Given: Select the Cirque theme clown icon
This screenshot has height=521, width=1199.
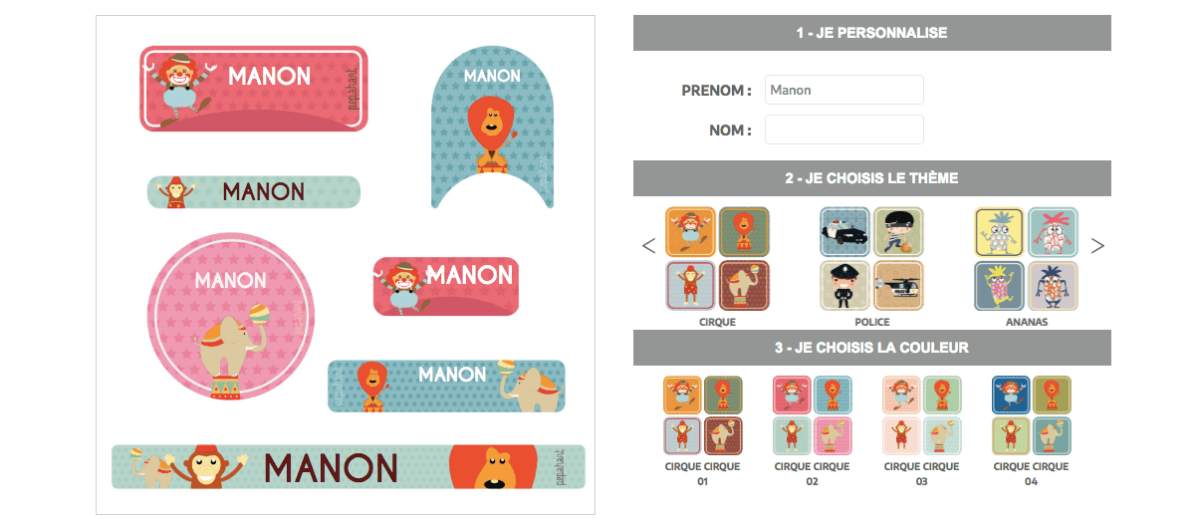Looking at the screenshot, I should point(690,231).
